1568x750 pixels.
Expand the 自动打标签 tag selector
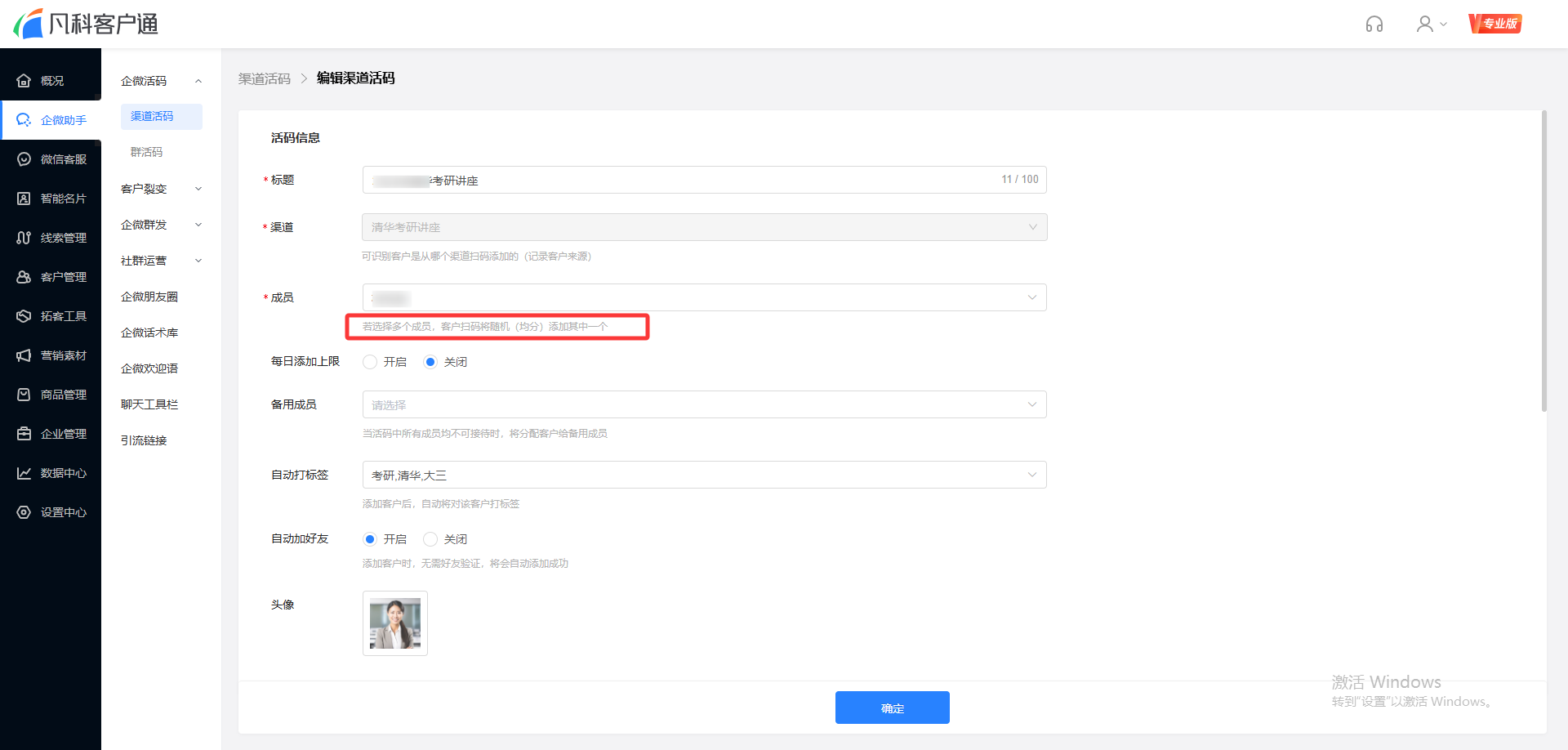pyautogui.click(x=704, y=475)
